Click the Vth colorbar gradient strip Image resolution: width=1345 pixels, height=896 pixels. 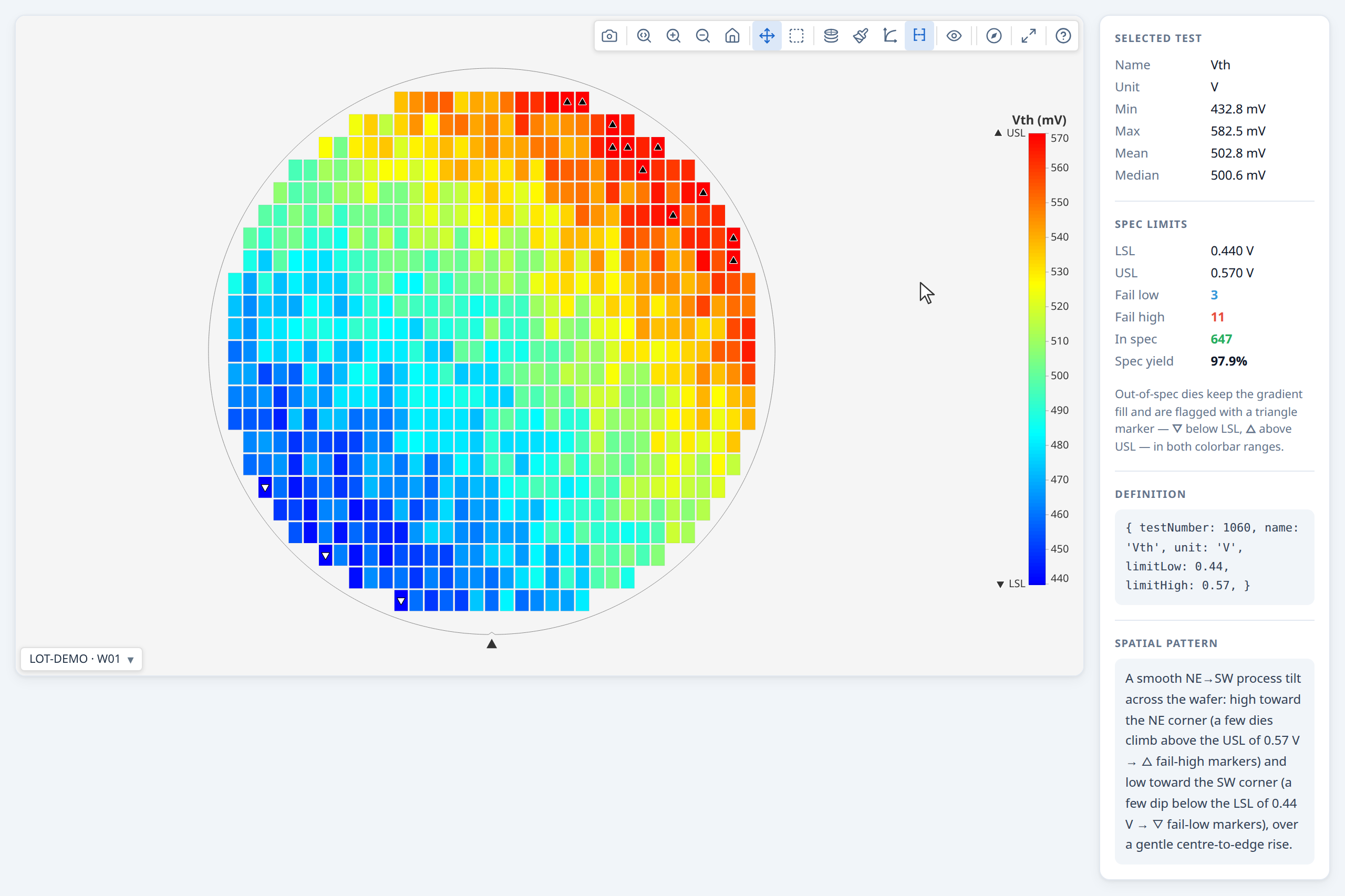coord(1037,359)
